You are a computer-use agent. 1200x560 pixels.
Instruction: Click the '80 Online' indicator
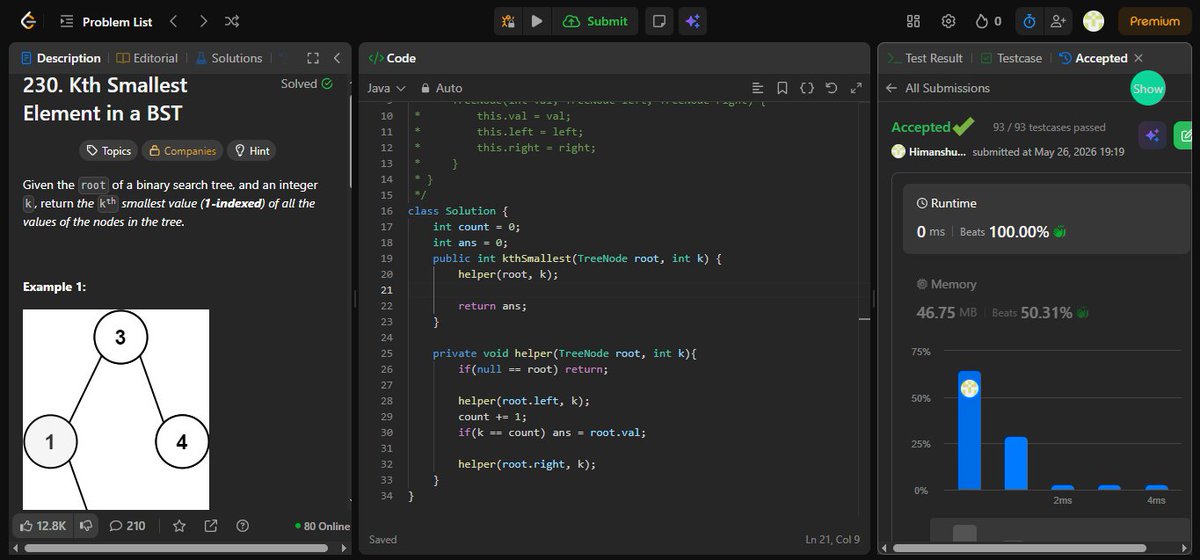coord(322,525)
